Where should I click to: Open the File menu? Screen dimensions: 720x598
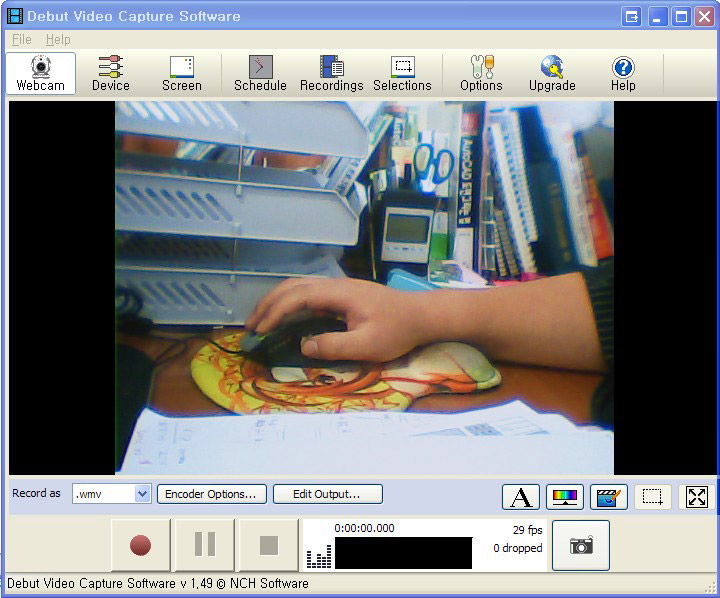[22, 40]
